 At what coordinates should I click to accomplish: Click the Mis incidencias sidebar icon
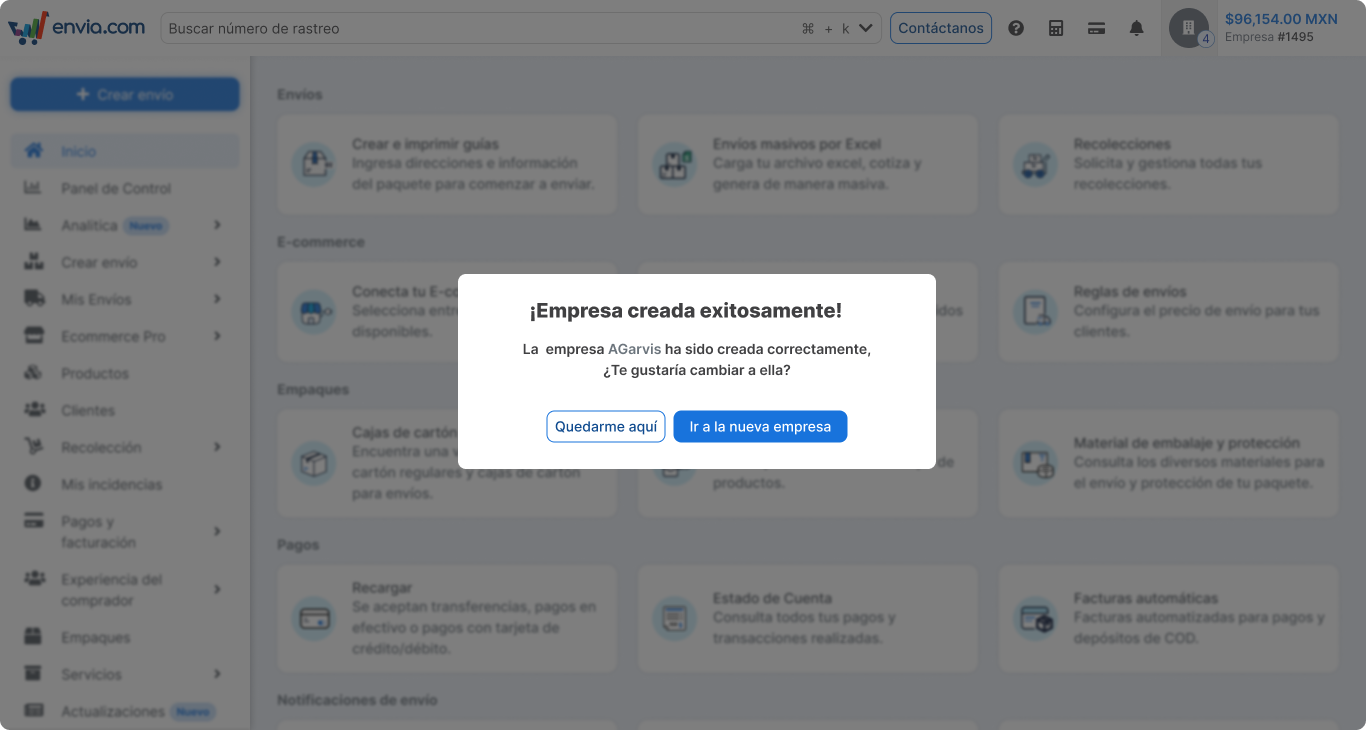[34, 484]
